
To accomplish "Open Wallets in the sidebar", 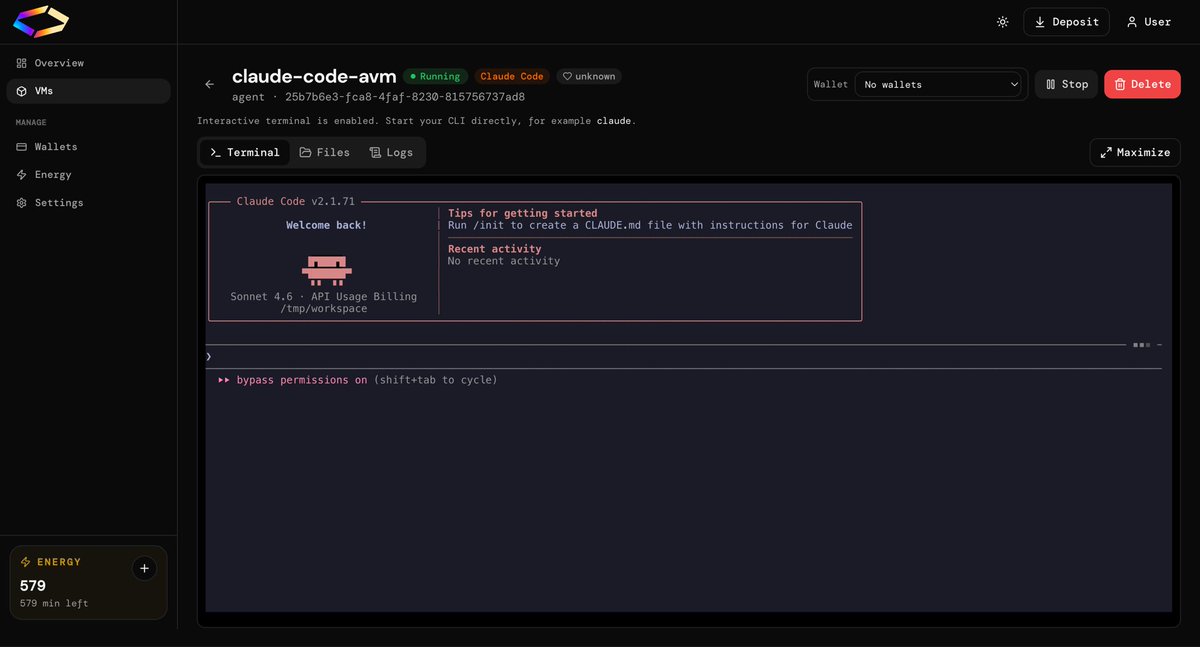I will coord(88,147).
